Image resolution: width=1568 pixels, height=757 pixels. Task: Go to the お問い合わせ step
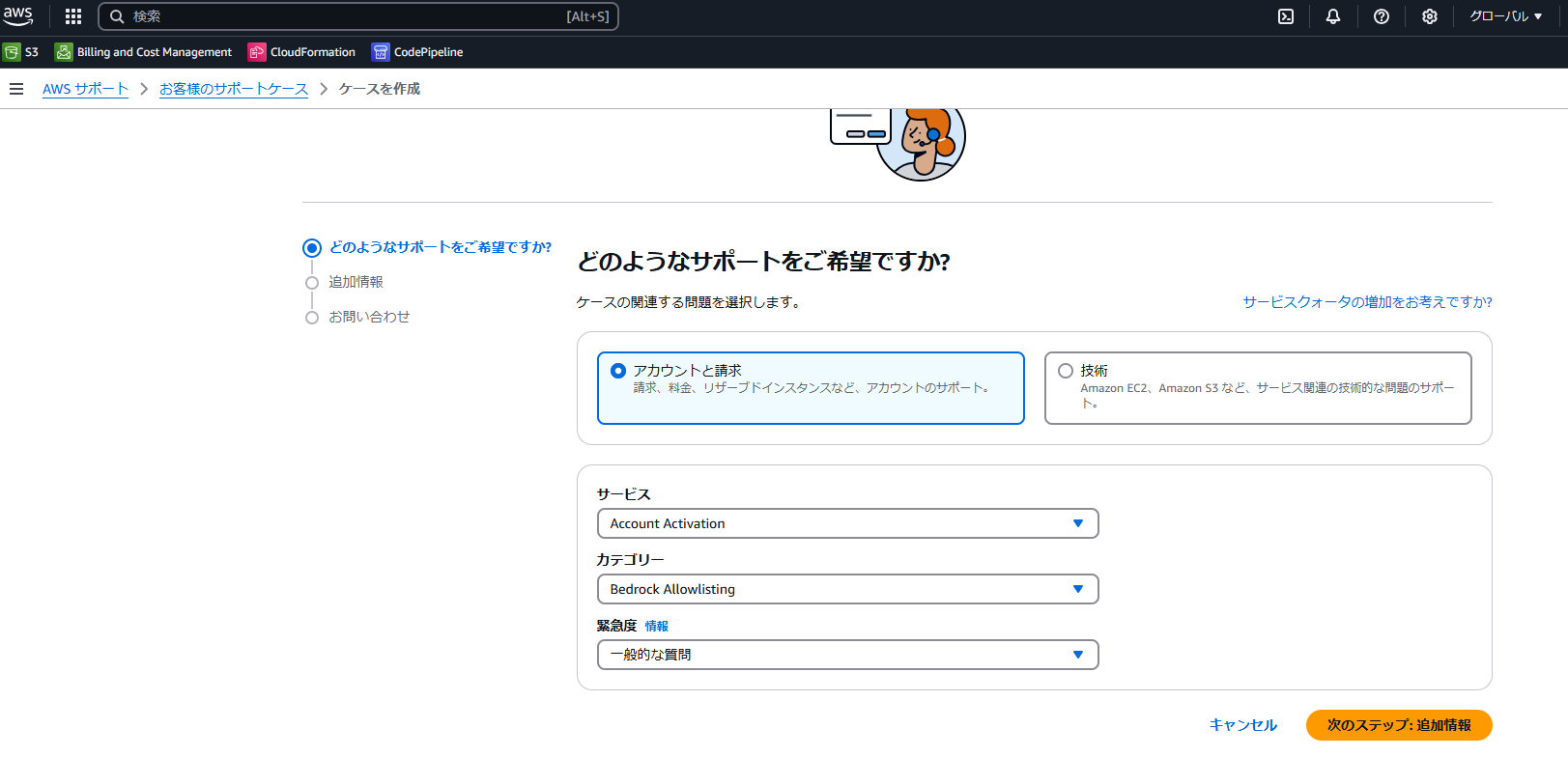click(x=369, y=317)
